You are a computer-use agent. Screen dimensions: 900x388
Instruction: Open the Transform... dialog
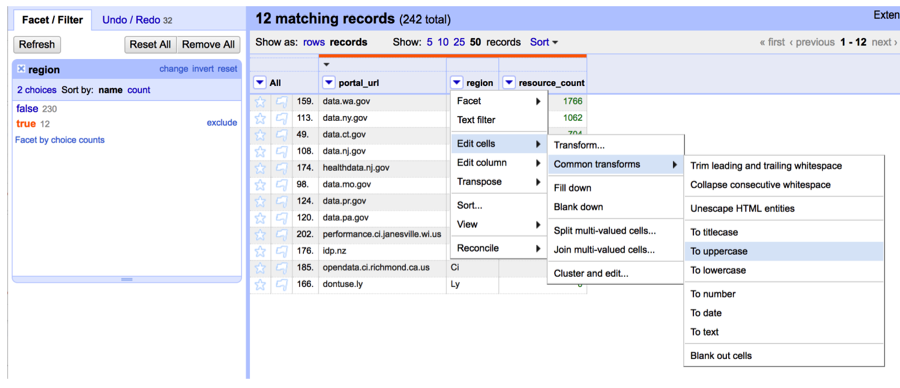point(615,146)
